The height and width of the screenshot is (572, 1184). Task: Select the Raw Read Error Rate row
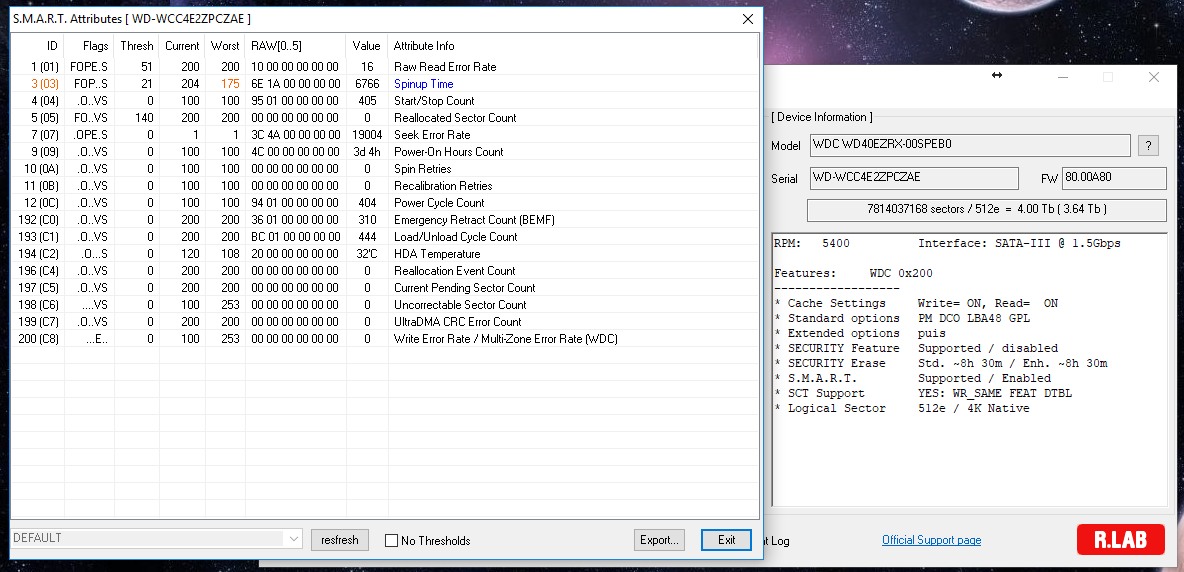(x=384, y=66)
